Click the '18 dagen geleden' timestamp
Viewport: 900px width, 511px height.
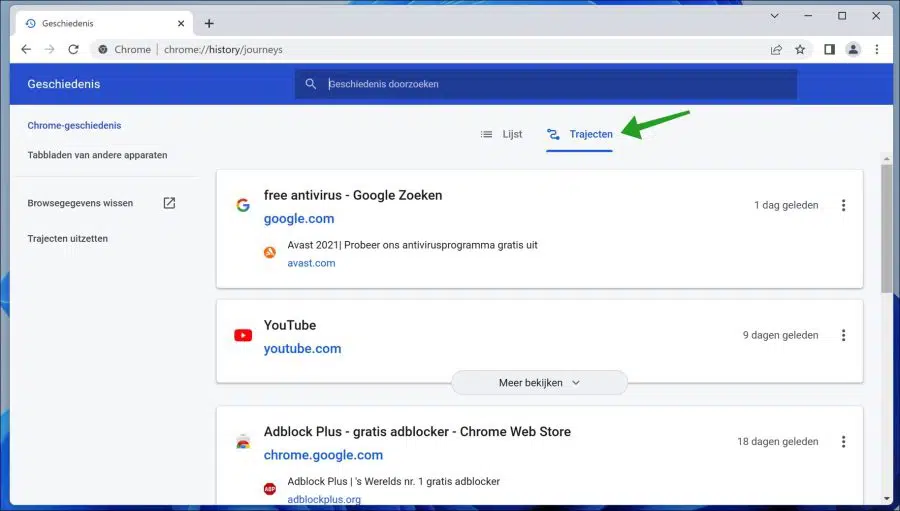pos(778,442)
